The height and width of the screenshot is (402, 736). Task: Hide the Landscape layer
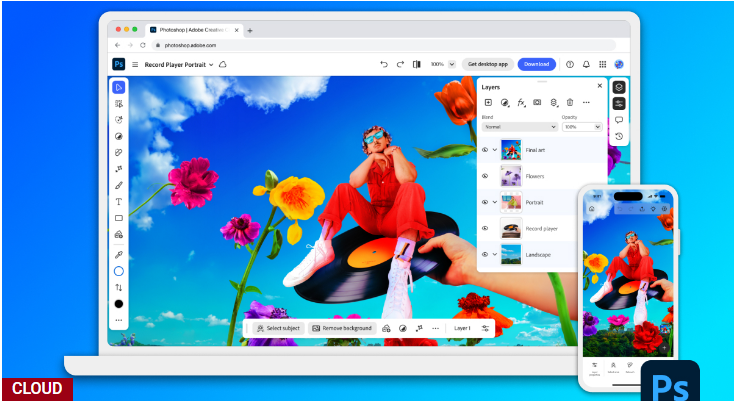coord(485,254)
